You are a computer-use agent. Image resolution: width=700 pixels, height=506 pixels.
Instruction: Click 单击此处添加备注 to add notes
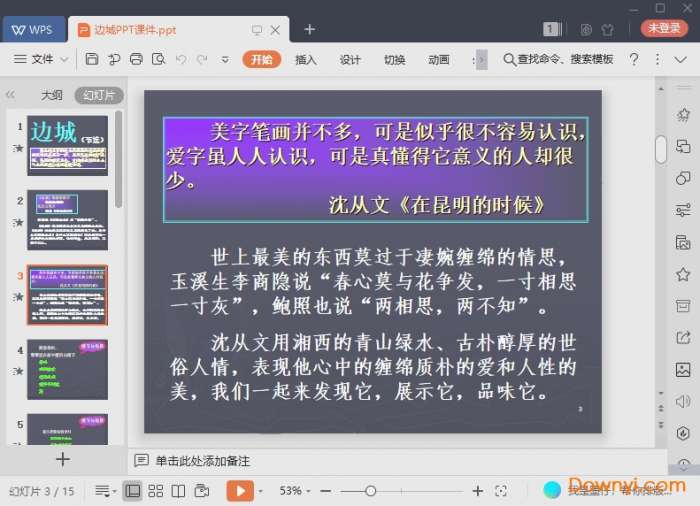click(x=202, y=461)
